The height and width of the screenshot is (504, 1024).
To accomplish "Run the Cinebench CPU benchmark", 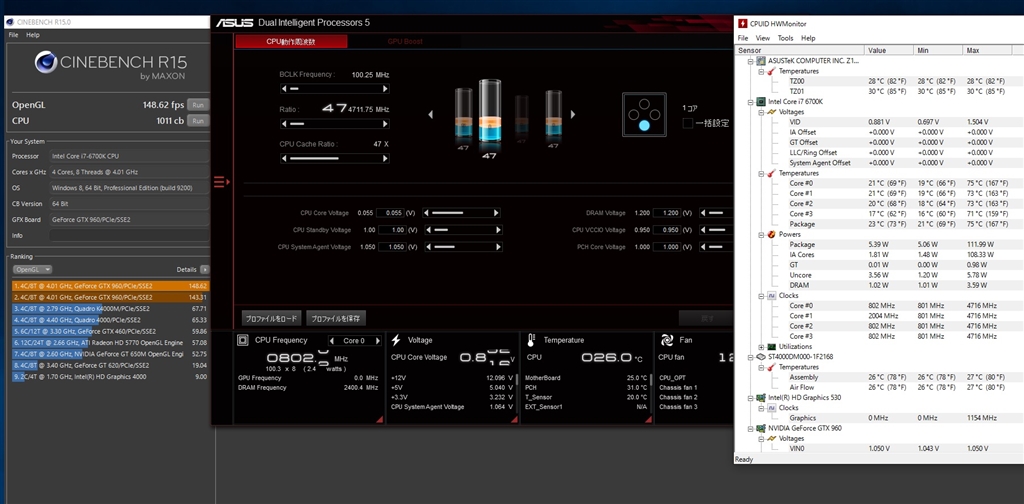I will coord(198,120).
